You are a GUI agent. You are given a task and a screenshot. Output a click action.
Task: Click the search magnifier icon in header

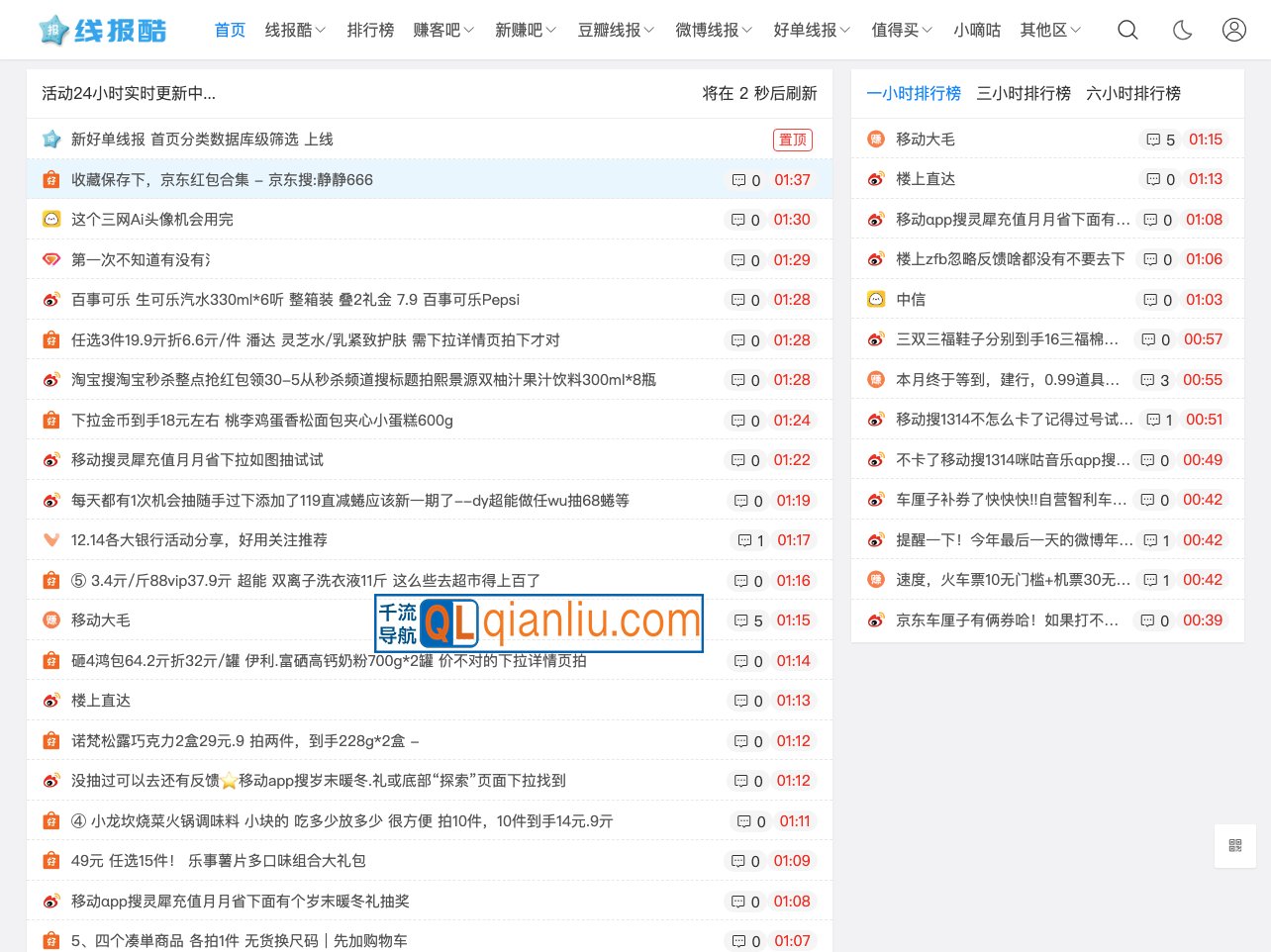click(x=1127, y=30)
